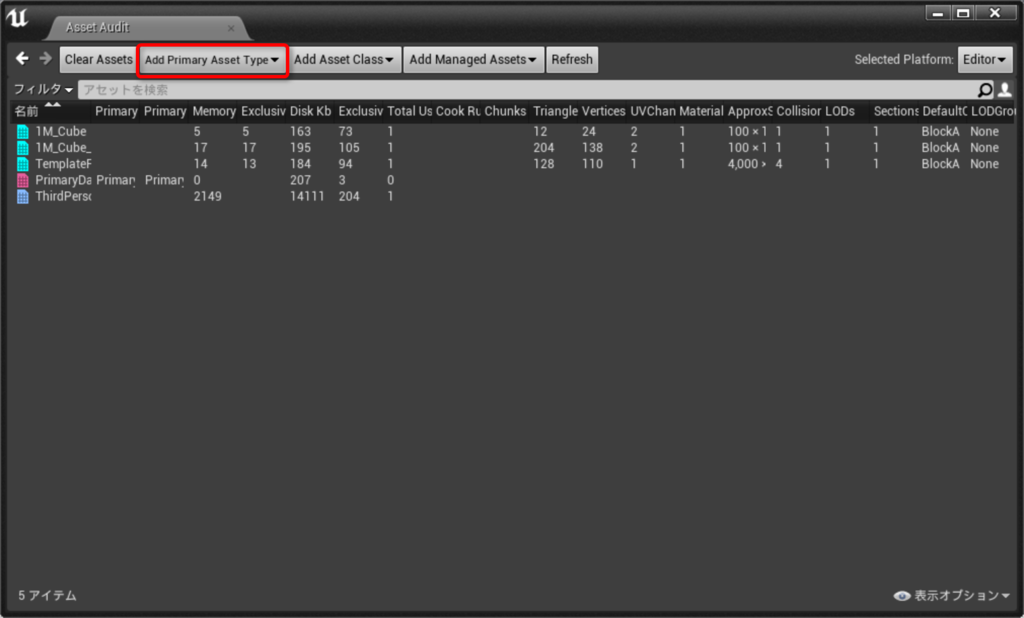Select the ThirdPers asset name
This screenshot has height=618, width=1024.
pos(63,197)
